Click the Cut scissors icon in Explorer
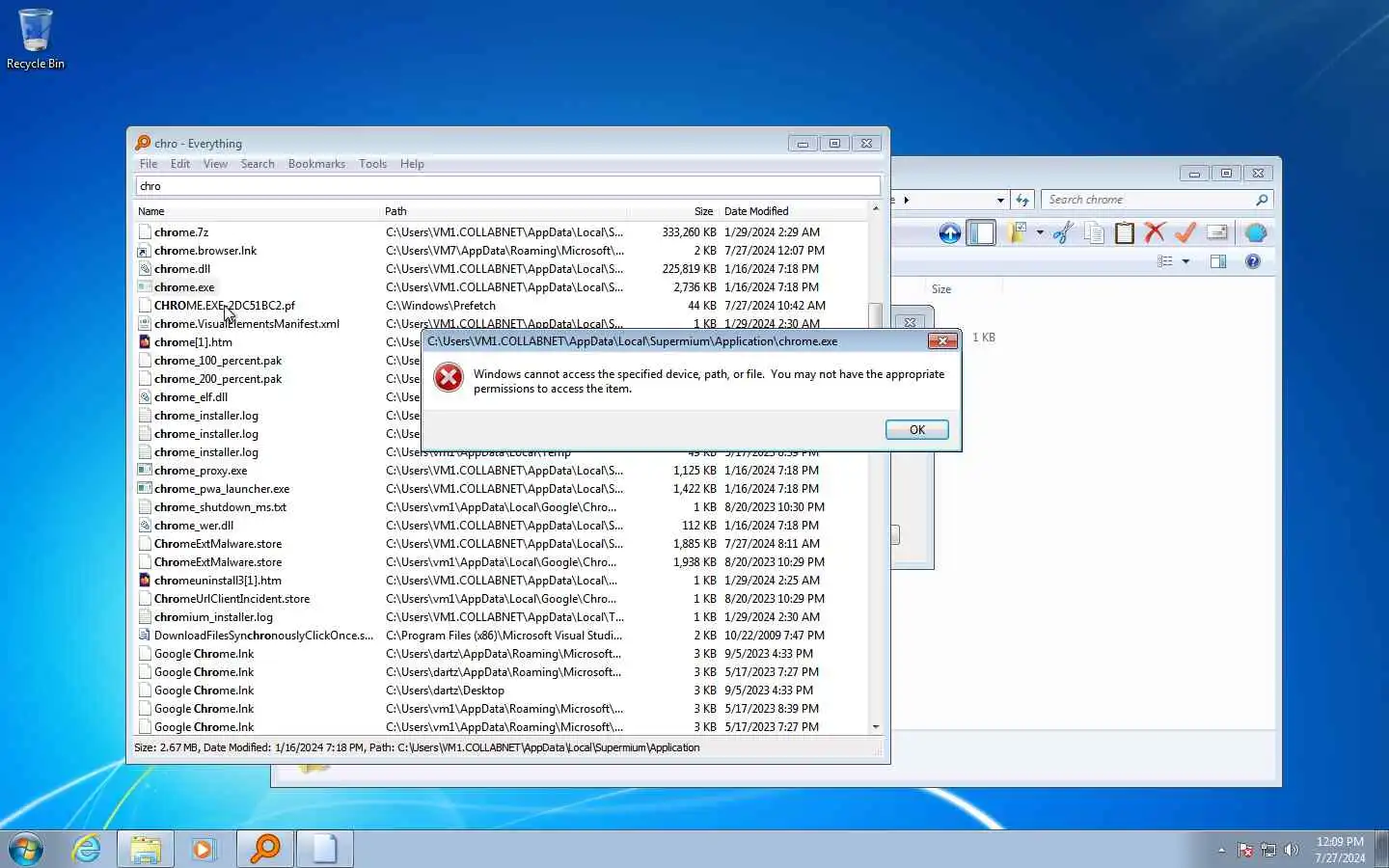 (1063, 232)
